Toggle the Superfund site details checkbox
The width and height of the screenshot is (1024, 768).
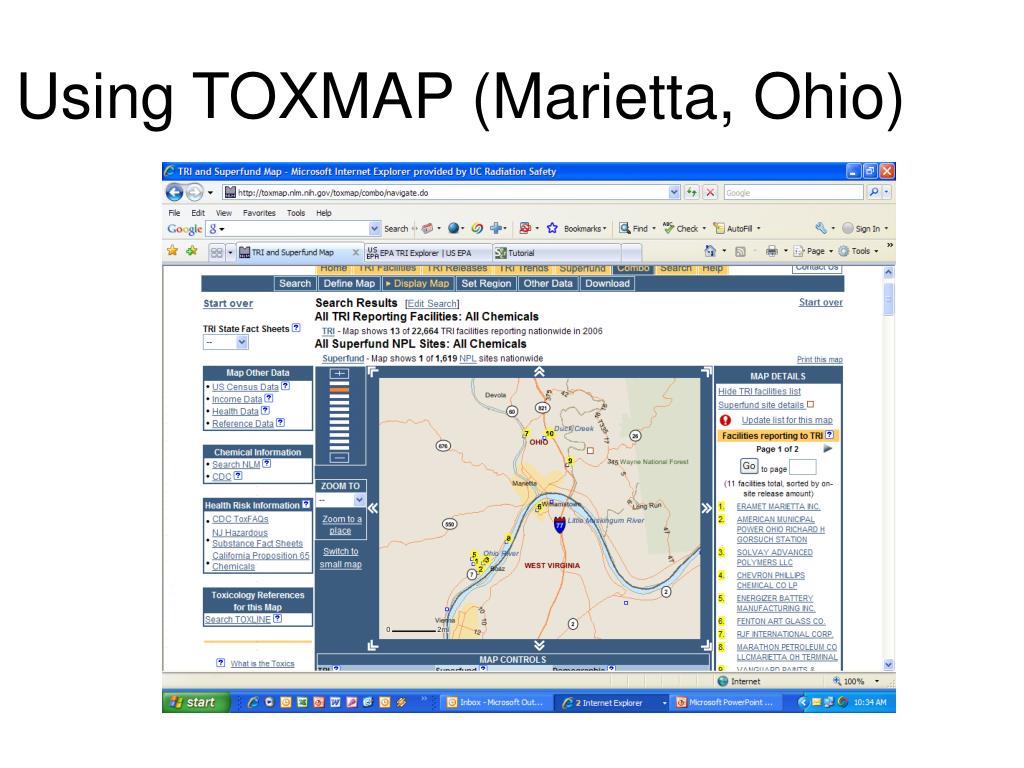(810, 404)
